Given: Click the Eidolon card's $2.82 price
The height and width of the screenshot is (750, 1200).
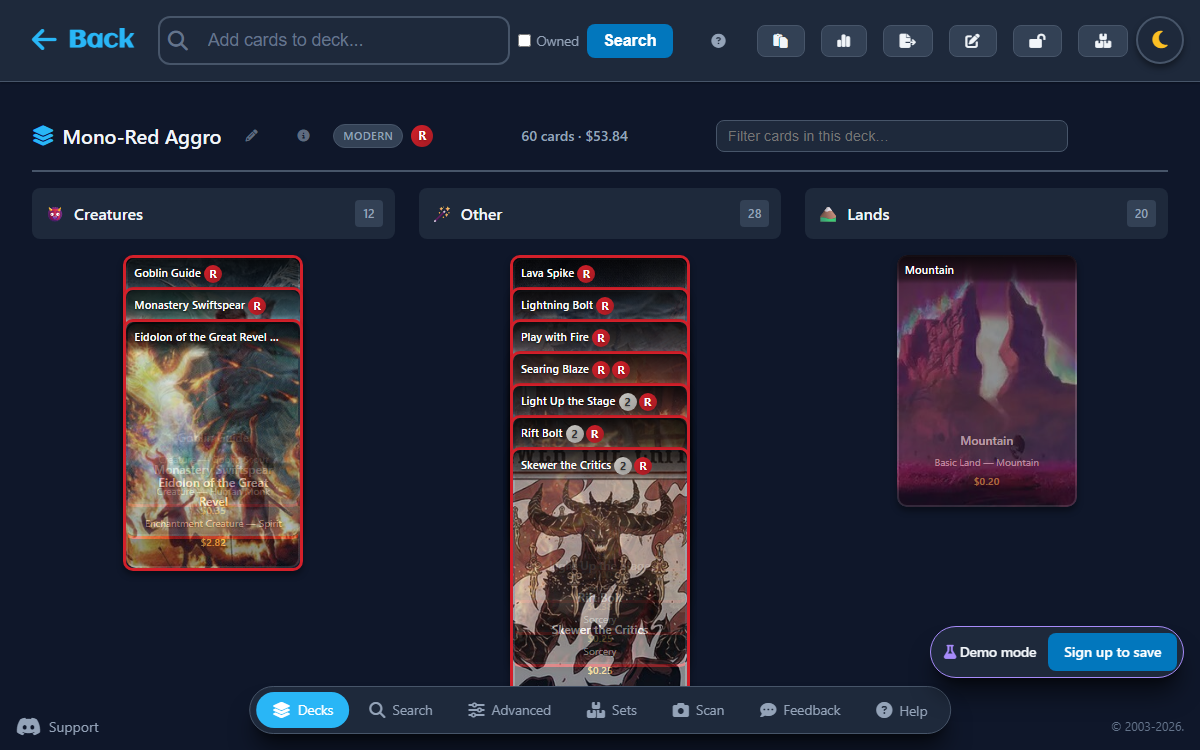Looking at the screenshot, I should [x=214, y=542].
